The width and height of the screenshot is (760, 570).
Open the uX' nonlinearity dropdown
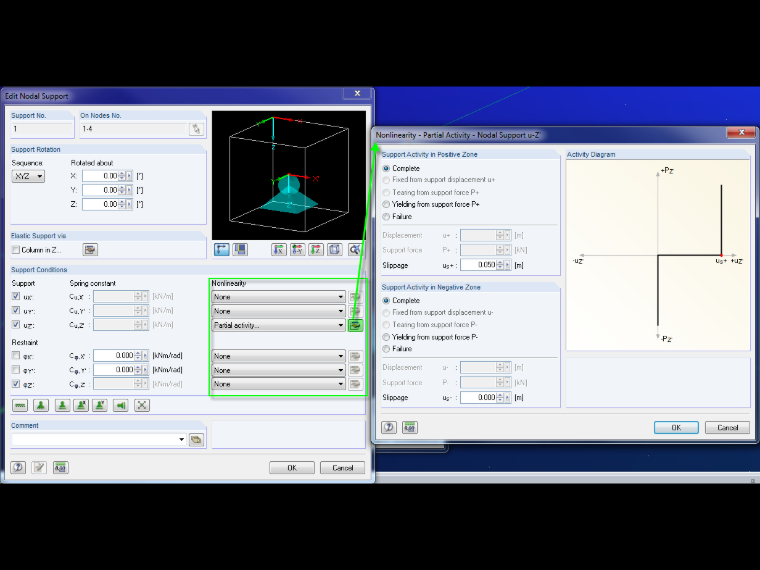[279, 297]
